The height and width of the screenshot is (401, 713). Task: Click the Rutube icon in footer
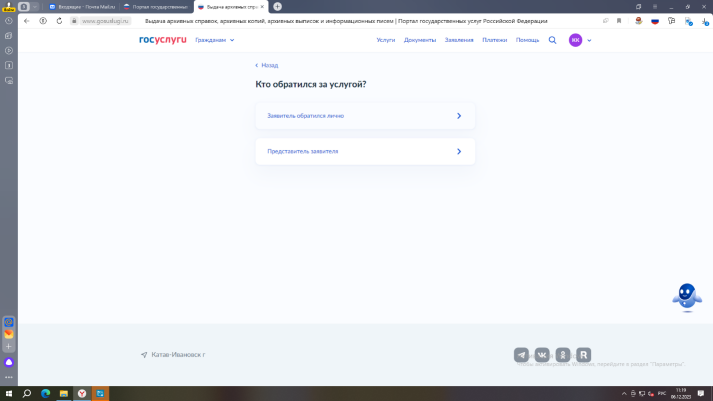click(x=584, y=354)
